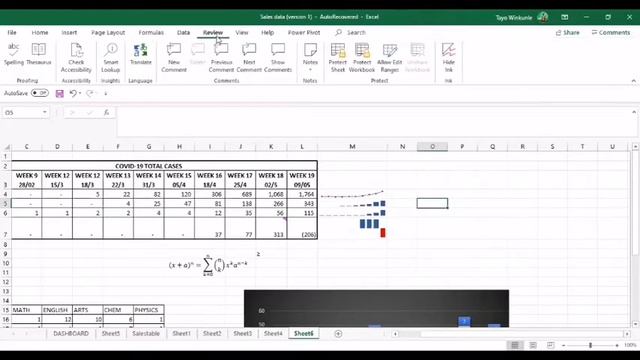Switch to the Data tab

pos(183,32)
